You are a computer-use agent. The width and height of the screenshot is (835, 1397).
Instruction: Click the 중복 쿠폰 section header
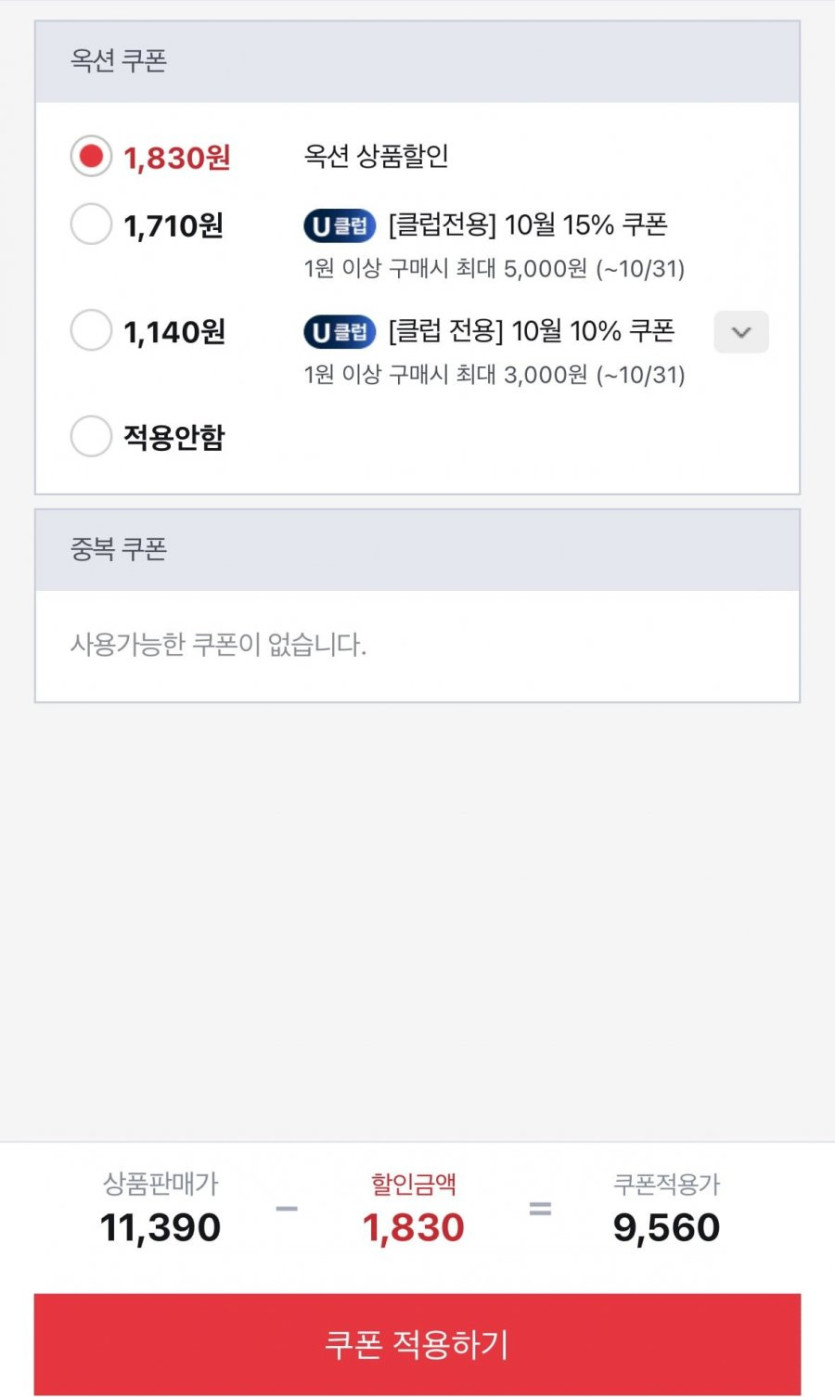(x=118, y=549)
